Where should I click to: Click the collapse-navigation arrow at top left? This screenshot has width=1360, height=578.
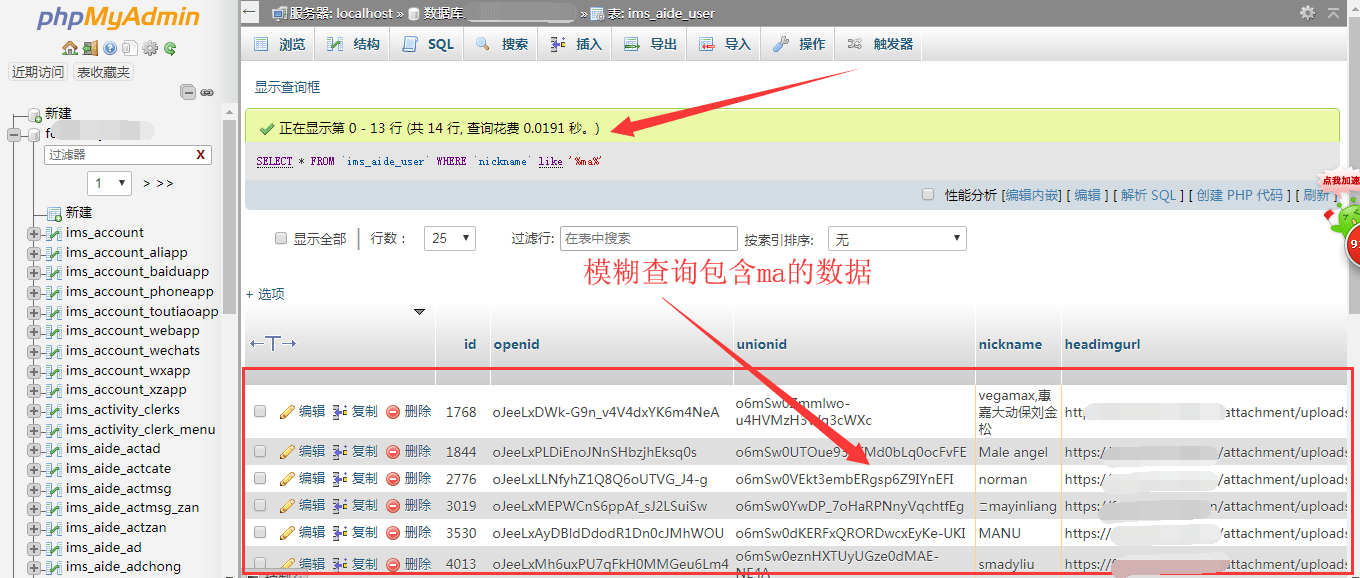pyautogui.click(x=250, y=12)
